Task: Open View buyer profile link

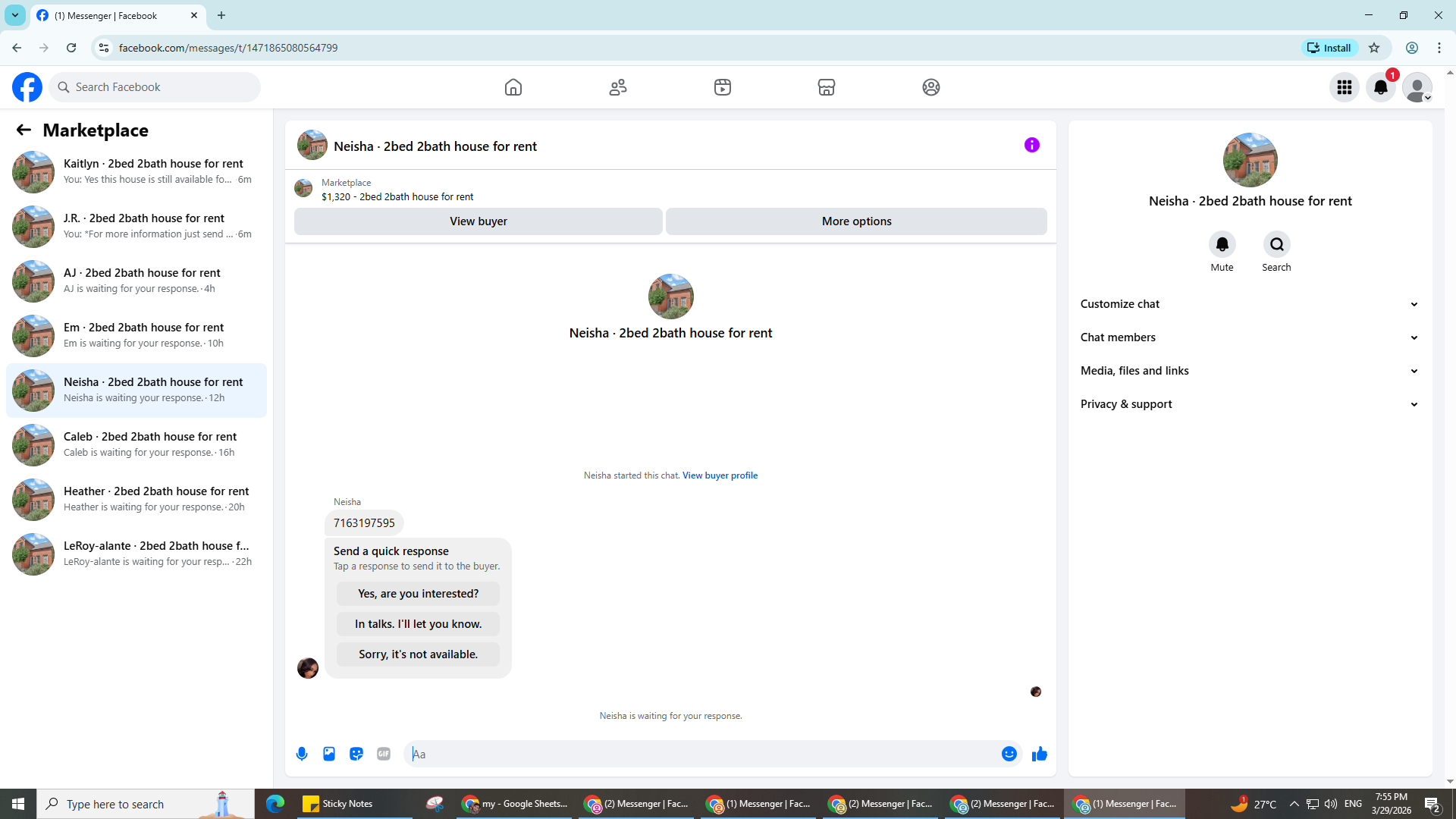Action: (x=720, y=475)
